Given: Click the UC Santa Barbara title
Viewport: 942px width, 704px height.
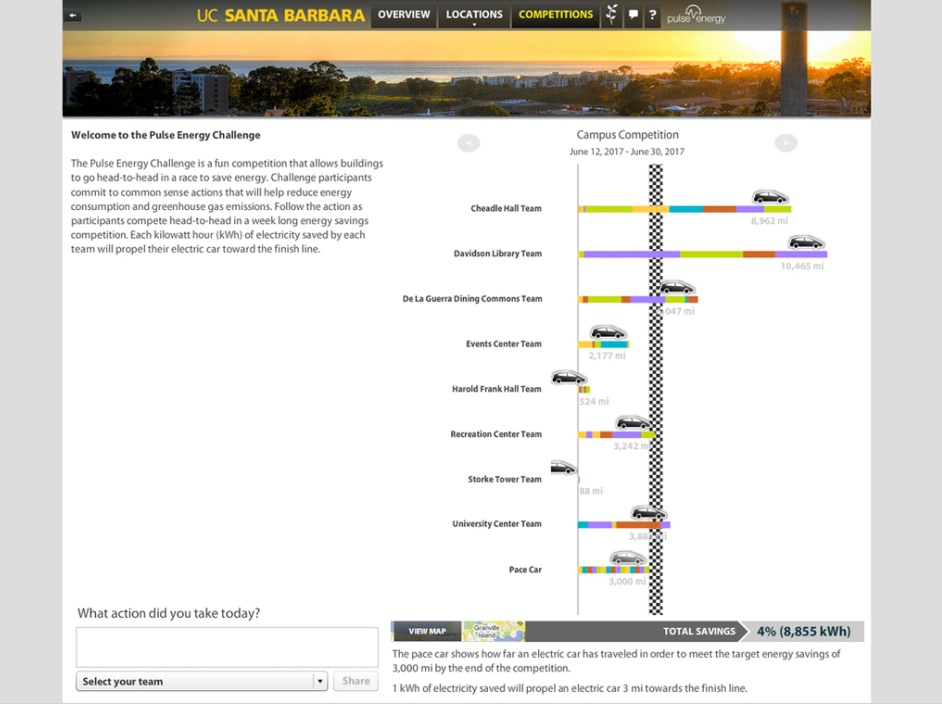Looking at the screenshot, I should pyautogui.click(x=281, y=15).
